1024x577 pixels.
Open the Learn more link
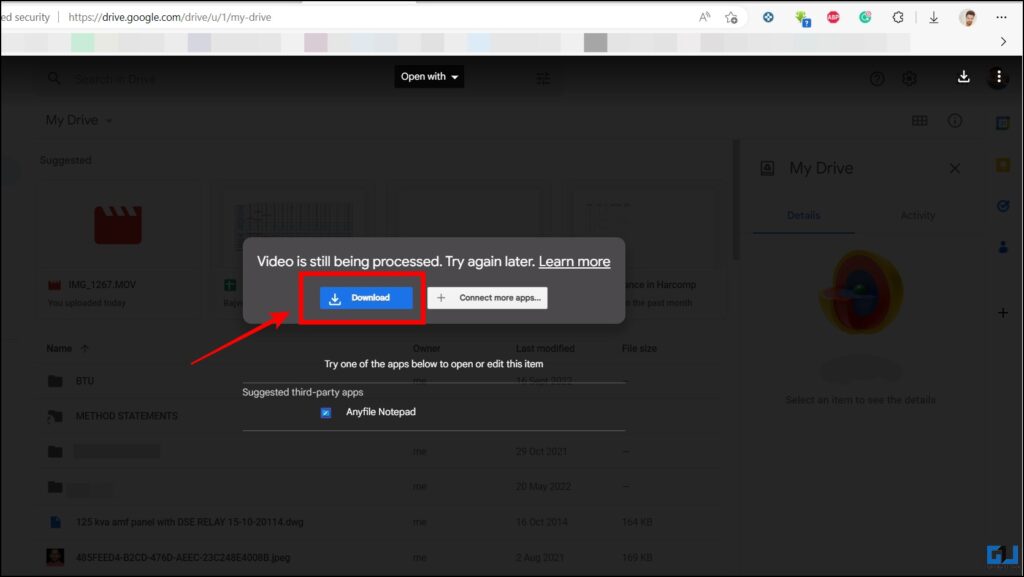pos(574,261)
